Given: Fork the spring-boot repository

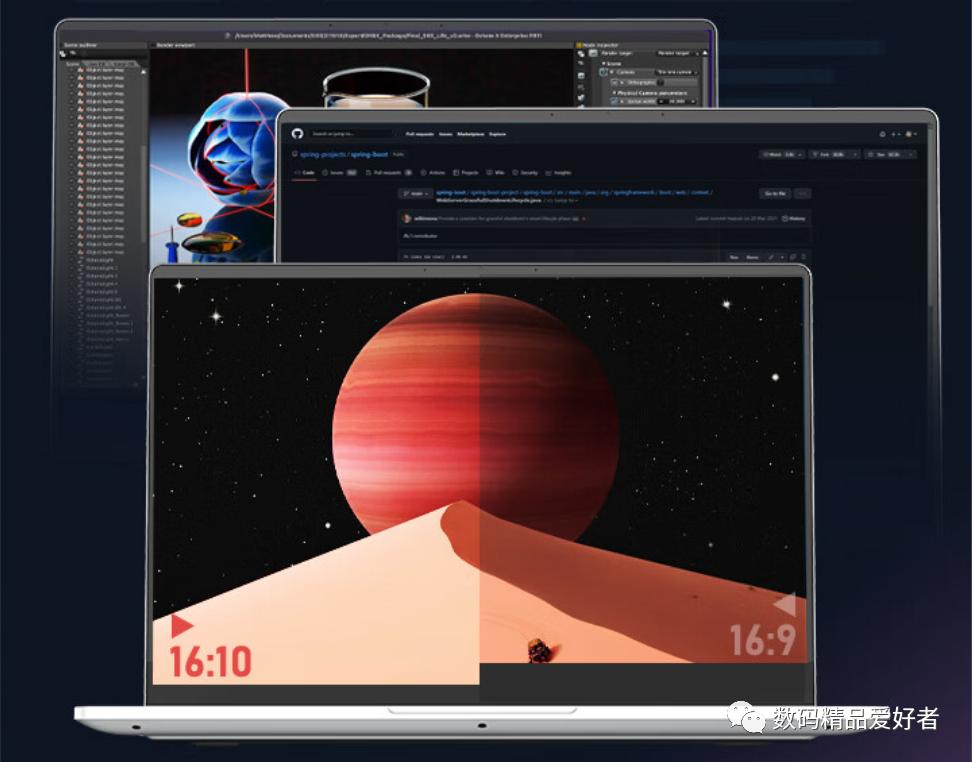Looking at the screenshot, I should tap(835, 154).
